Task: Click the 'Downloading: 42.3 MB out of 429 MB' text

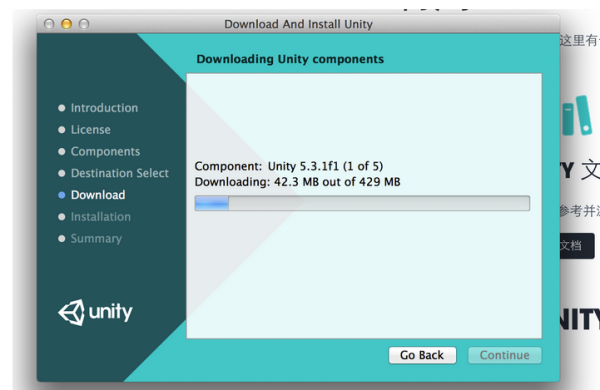Action: [x=297, y=182]
